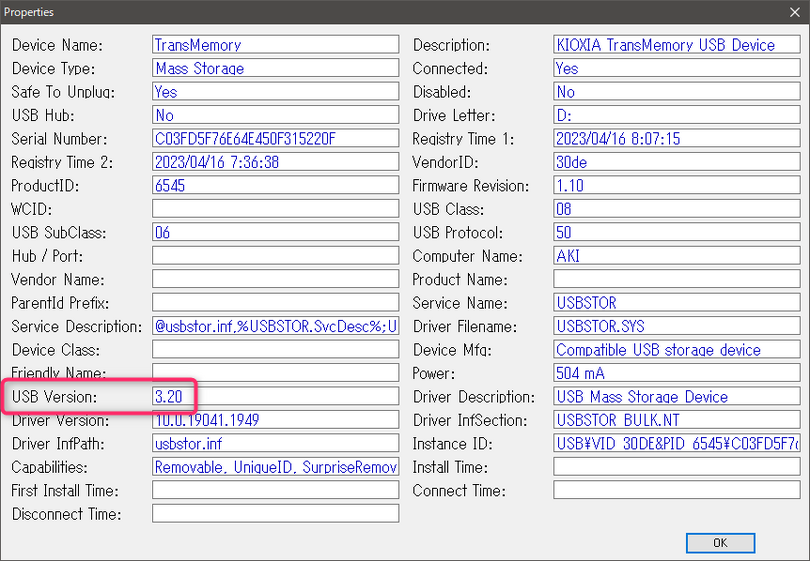Click the 'Firmware Revision:' label

pos(471,186)
